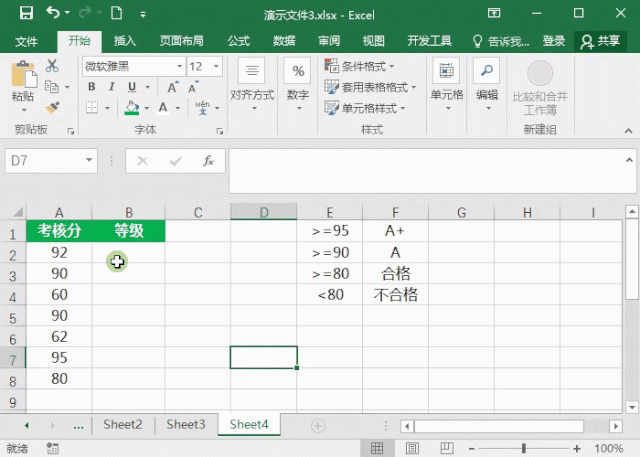
Task: Apply cell borders icon
Action: [92, 108]
